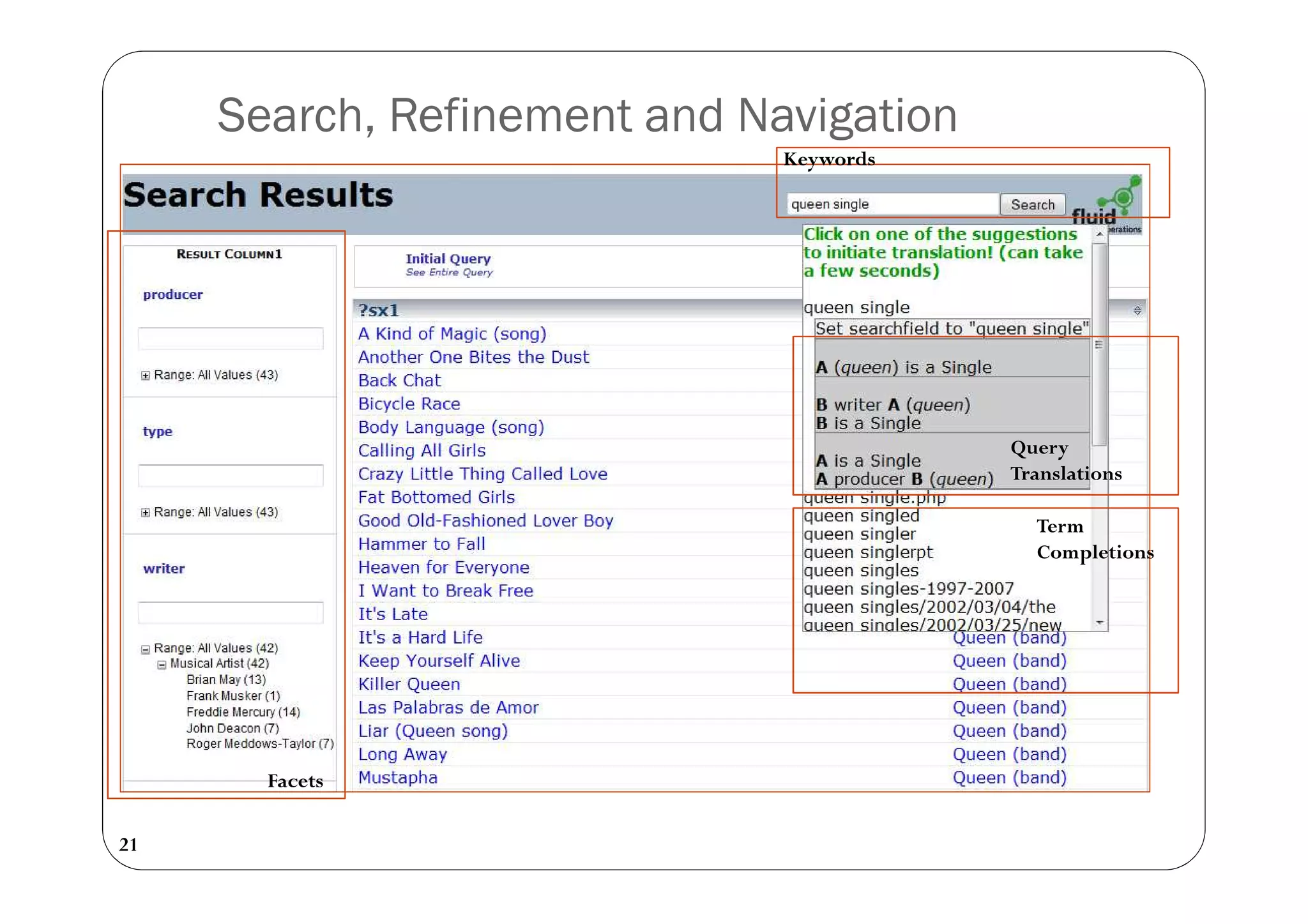Open Fat Bottomed Girls result
Viewport: 1308px width, 924px height.
coord(436,497)
